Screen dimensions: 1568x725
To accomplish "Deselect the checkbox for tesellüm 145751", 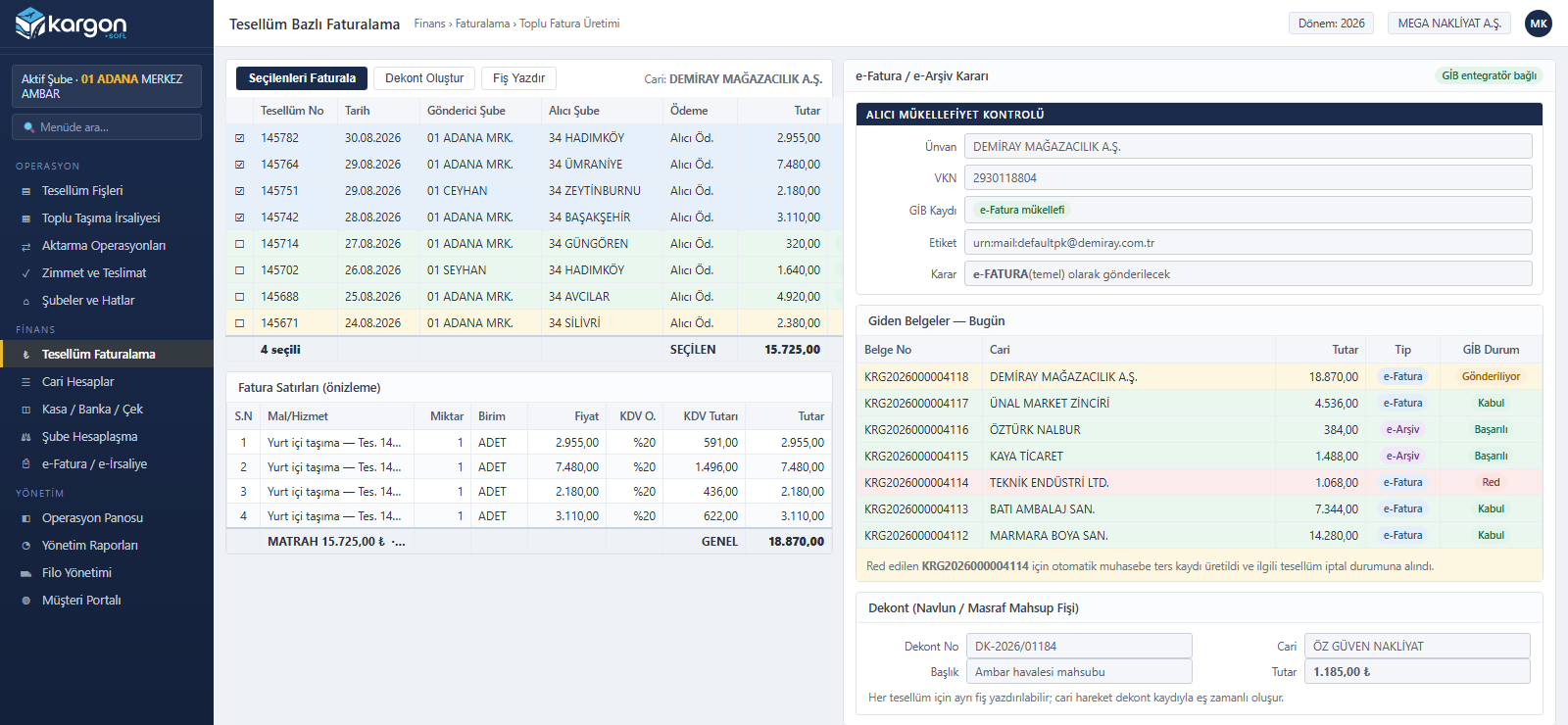I will click(240, 191).
